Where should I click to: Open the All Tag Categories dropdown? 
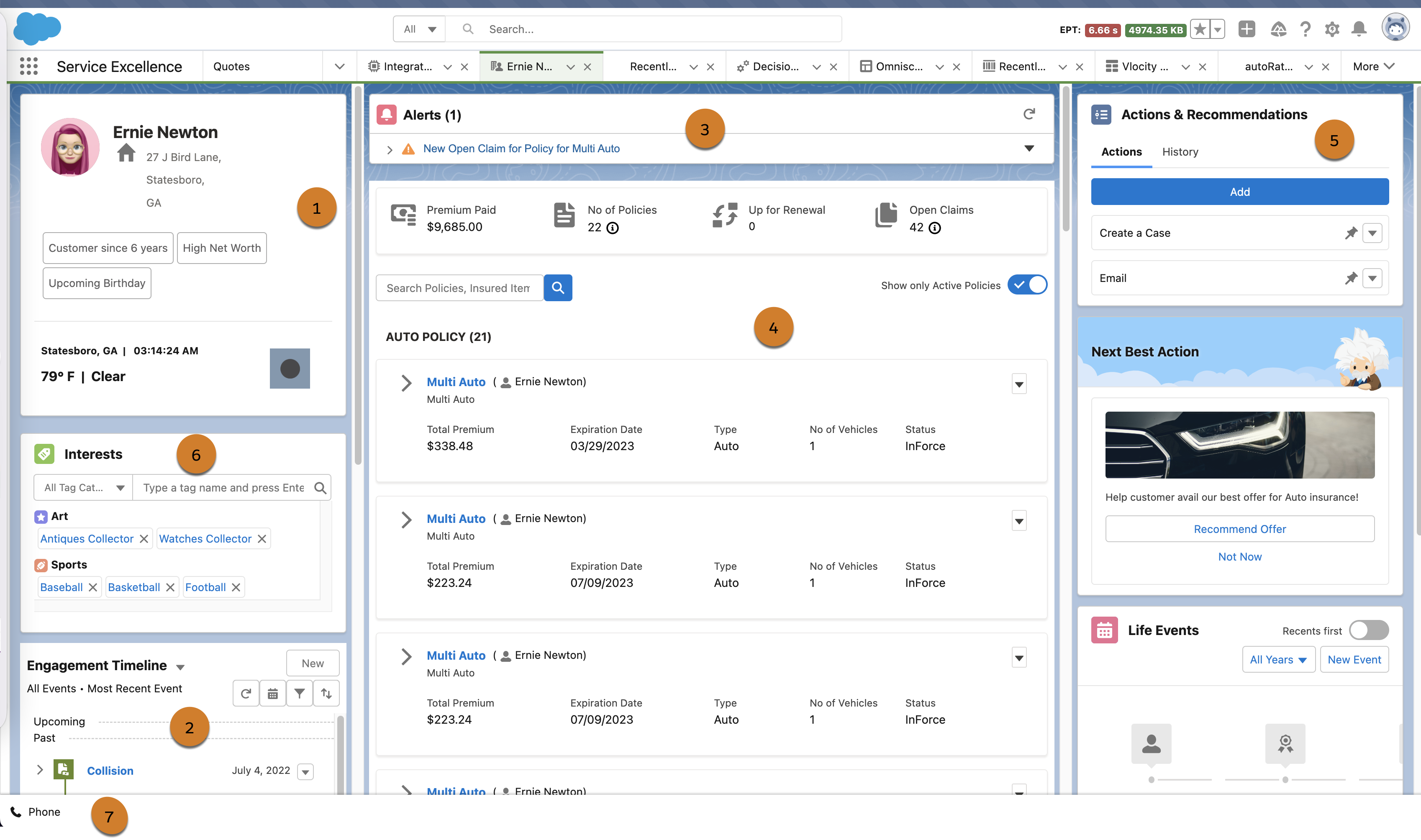(83, 487)
